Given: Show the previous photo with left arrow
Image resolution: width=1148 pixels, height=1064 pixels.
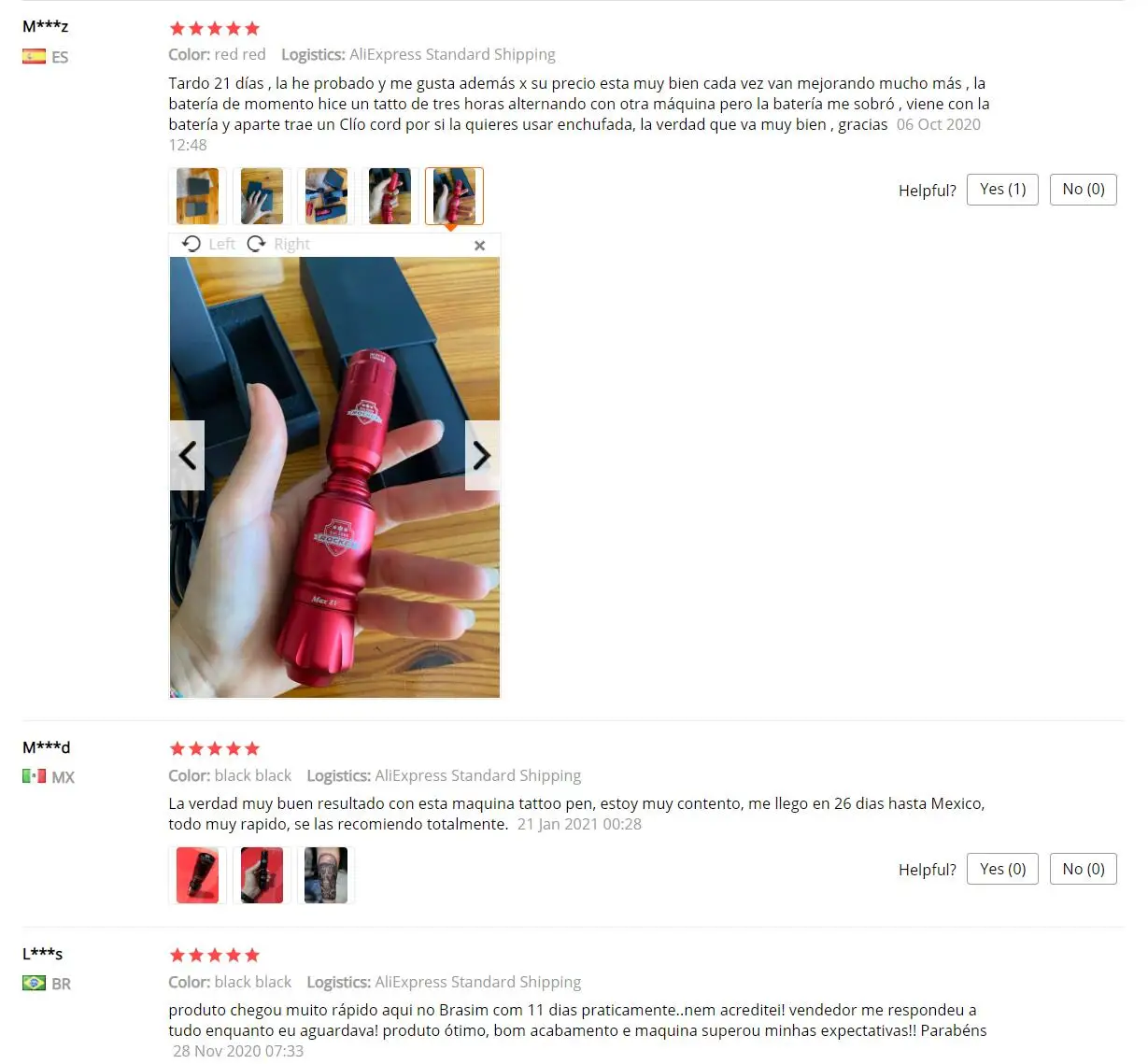Looking at the screenshot, I should click(187, 455).
